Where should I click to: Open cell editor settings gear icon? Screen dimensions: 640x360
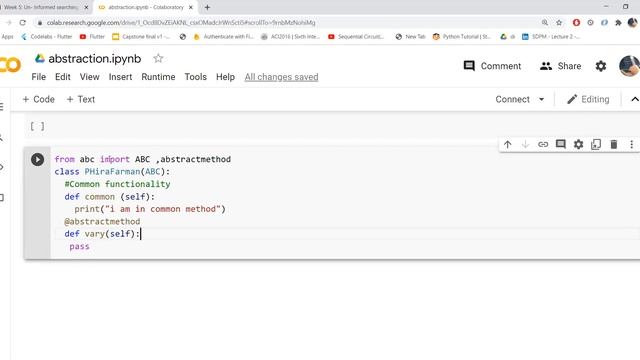pos(578,144)
